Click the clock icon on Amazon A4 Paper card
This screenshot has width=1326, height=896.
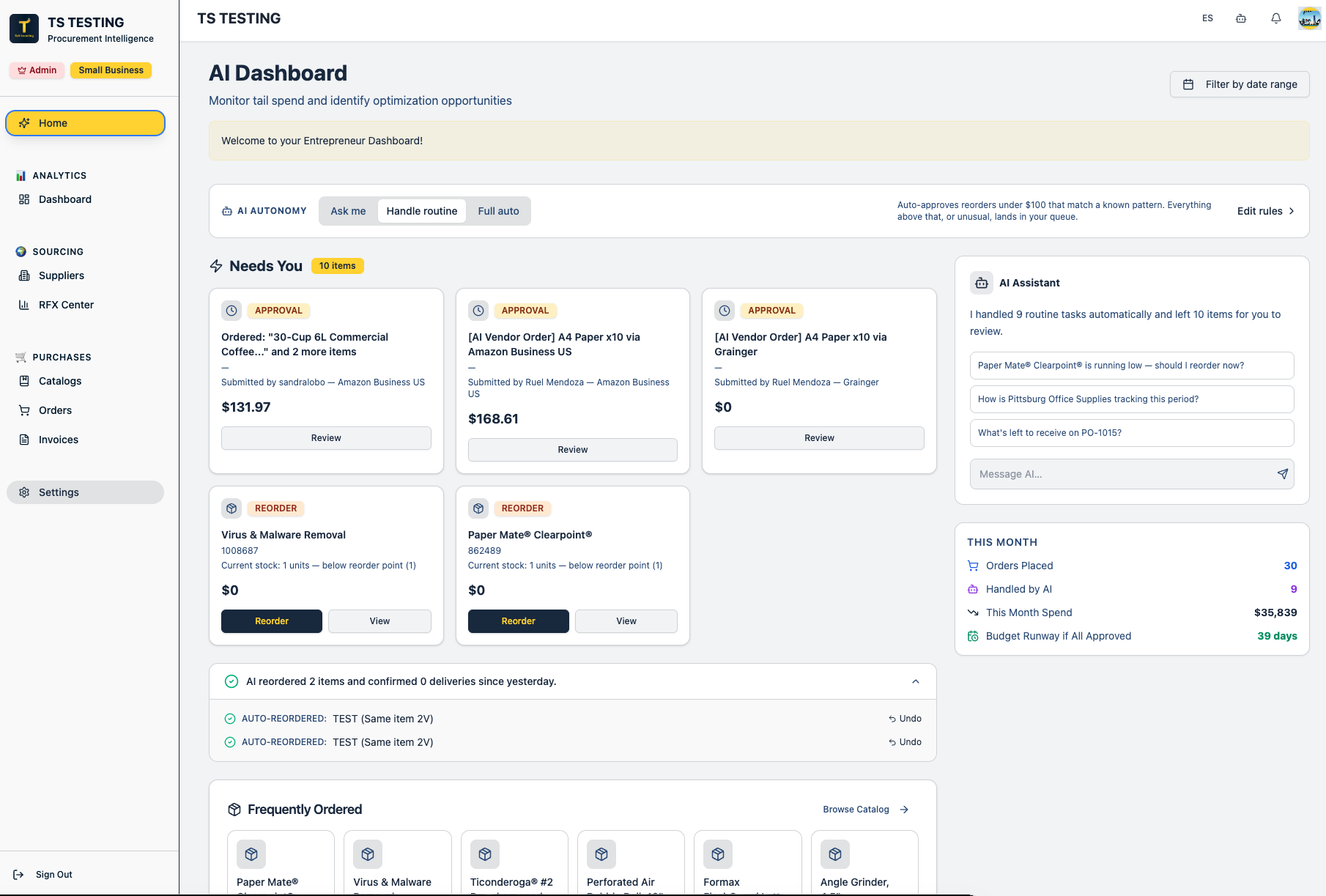478,311
